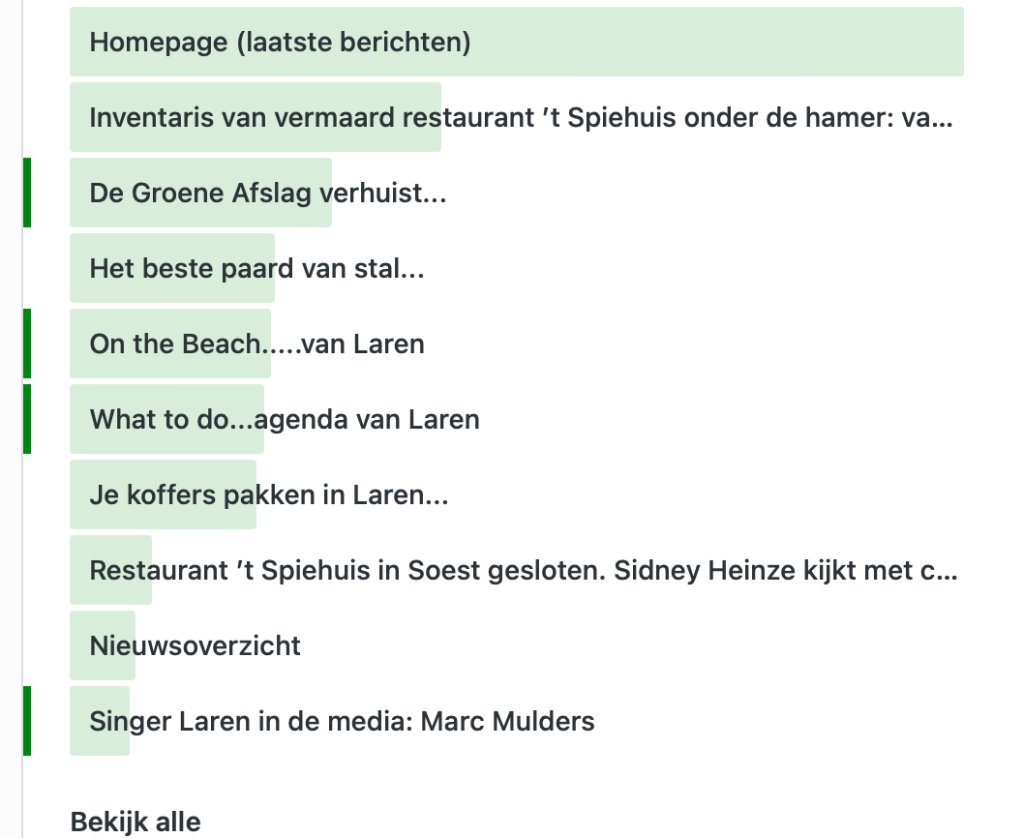Click the Bekijk alle link
1024x838 pixels.
[135, 823]
